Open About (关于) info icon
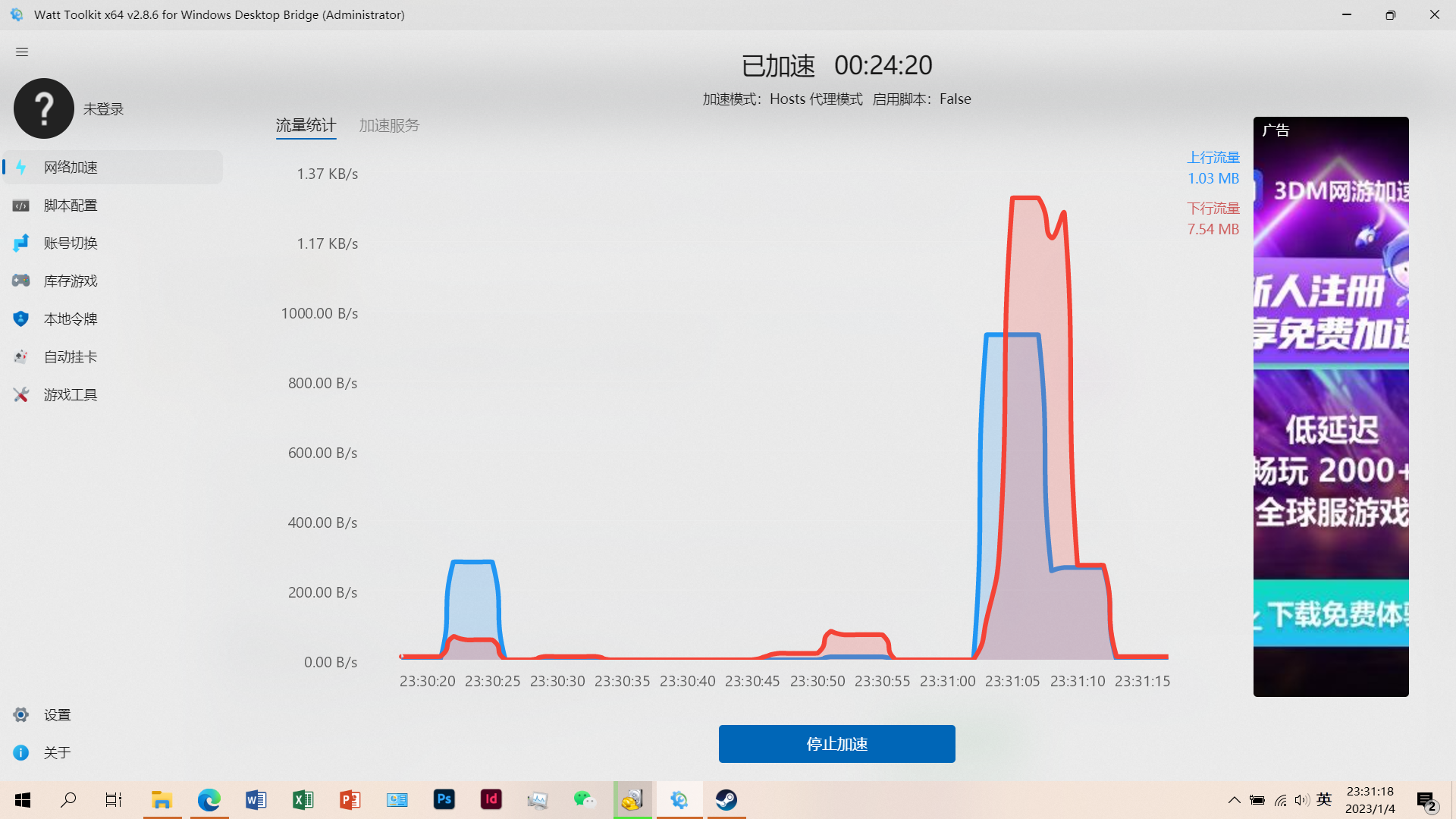The image size is (1456, 819). pyautogui.click(x=21, y=752)
